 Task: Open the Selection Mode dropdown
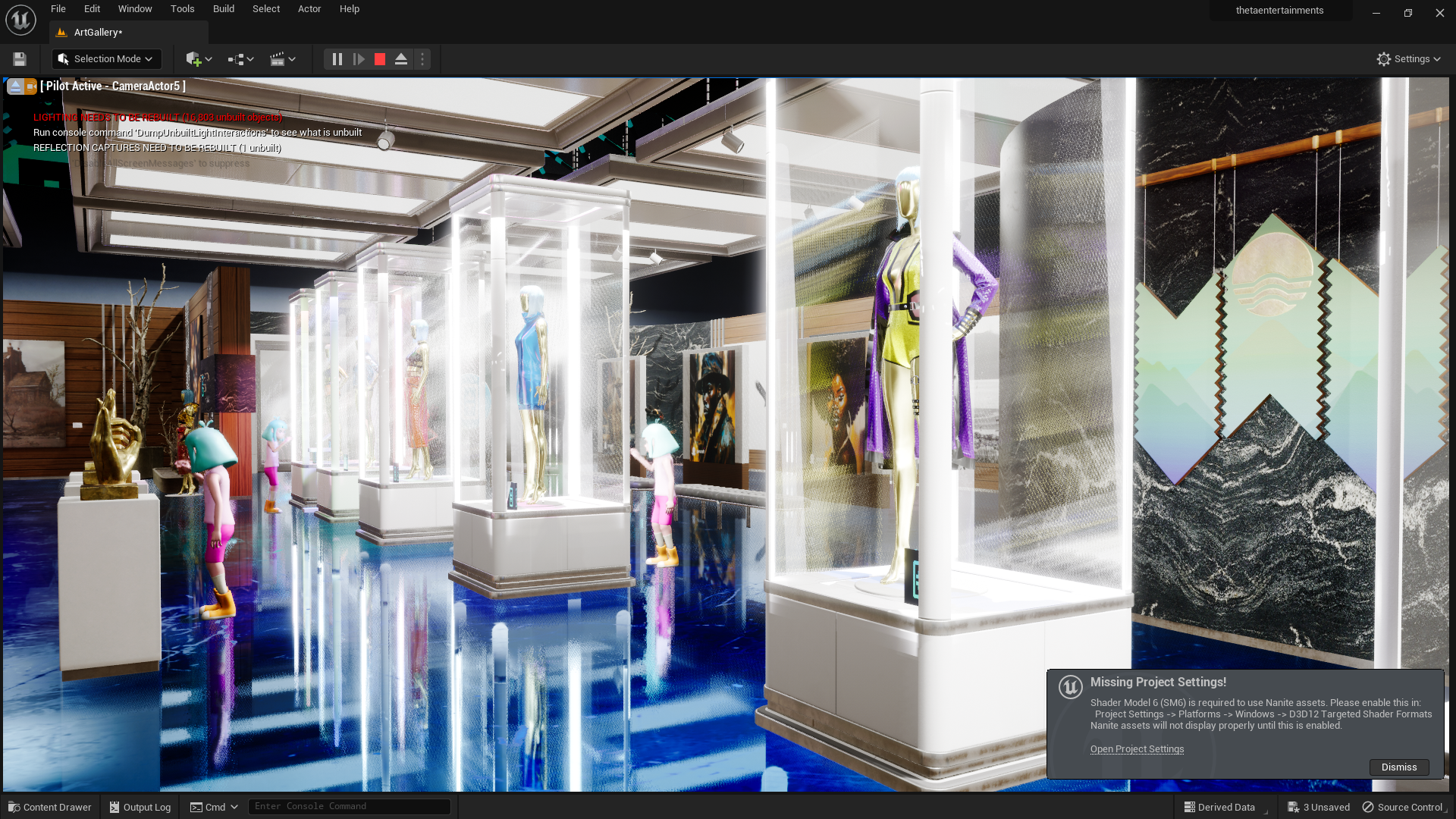coord(106,59)
